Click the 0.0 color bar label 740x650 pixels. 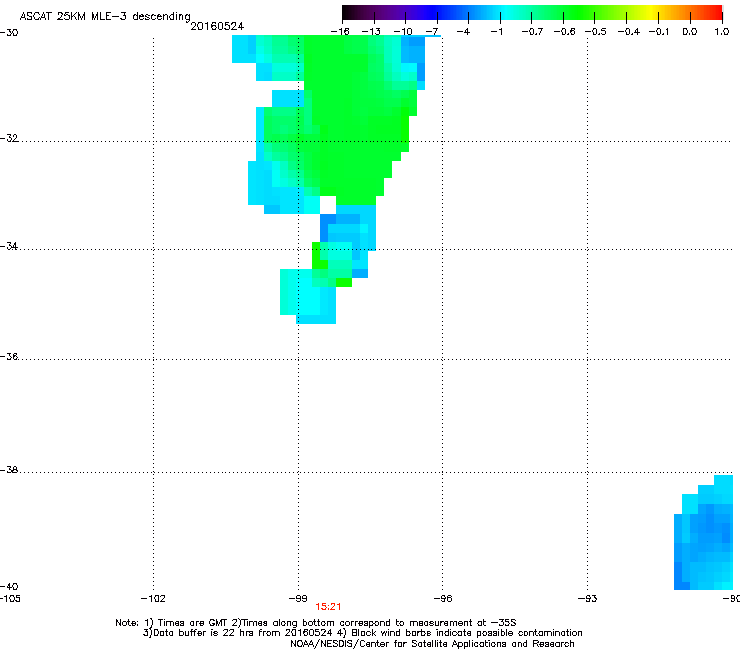coord(690,32)
